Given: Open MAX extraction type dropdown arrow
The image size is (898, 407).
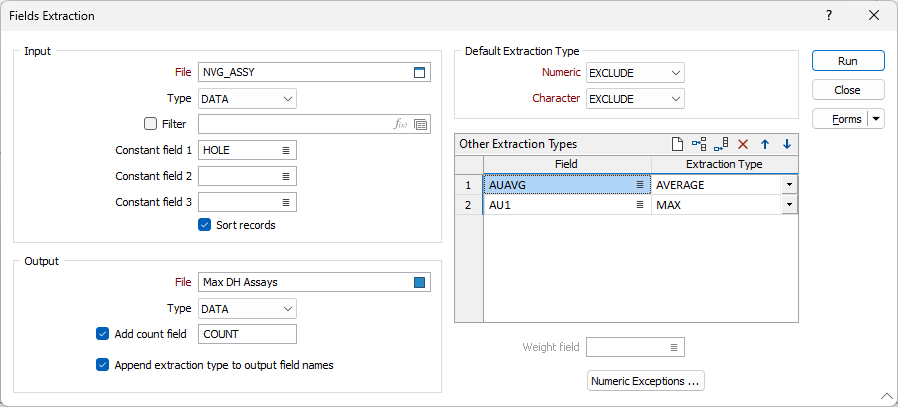Looking at the screenshot, I should (790, 205).
